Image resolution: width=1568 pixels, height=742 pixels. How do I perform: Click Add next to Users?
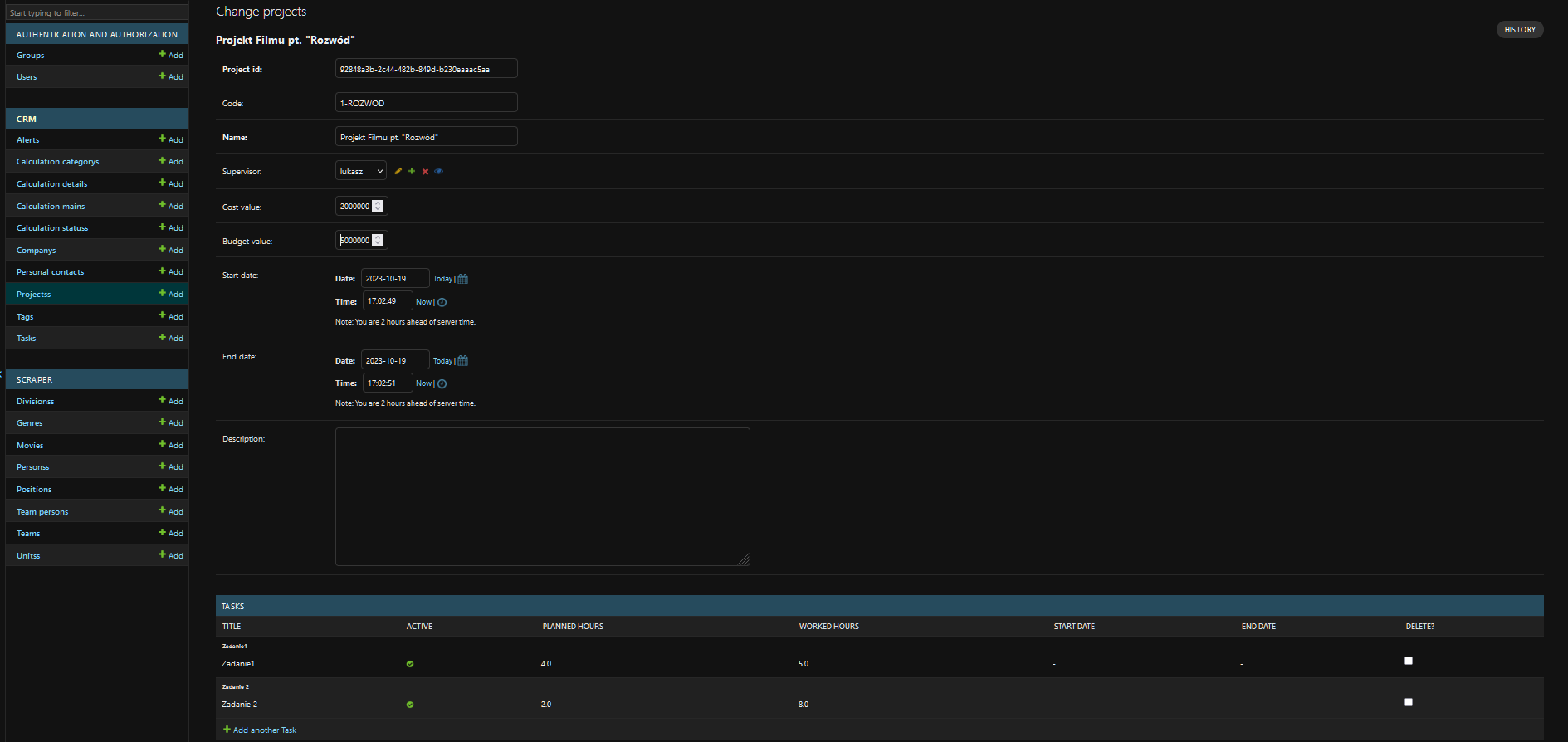171,76
